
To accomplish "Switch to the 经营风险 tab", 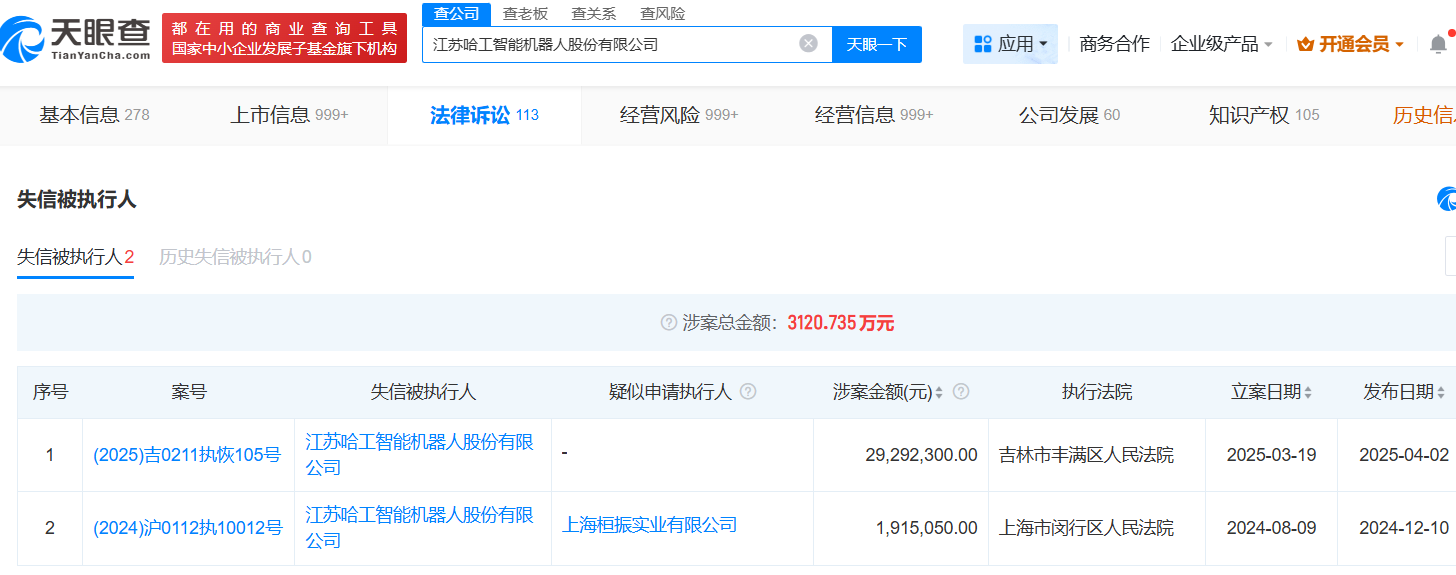I will click(x=678, y=115).
